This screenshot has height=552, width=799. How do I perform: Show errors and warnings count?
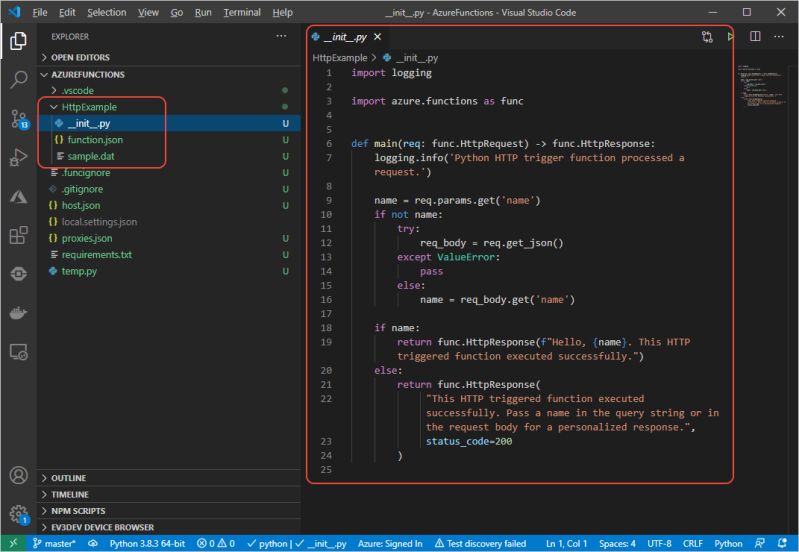216,543
